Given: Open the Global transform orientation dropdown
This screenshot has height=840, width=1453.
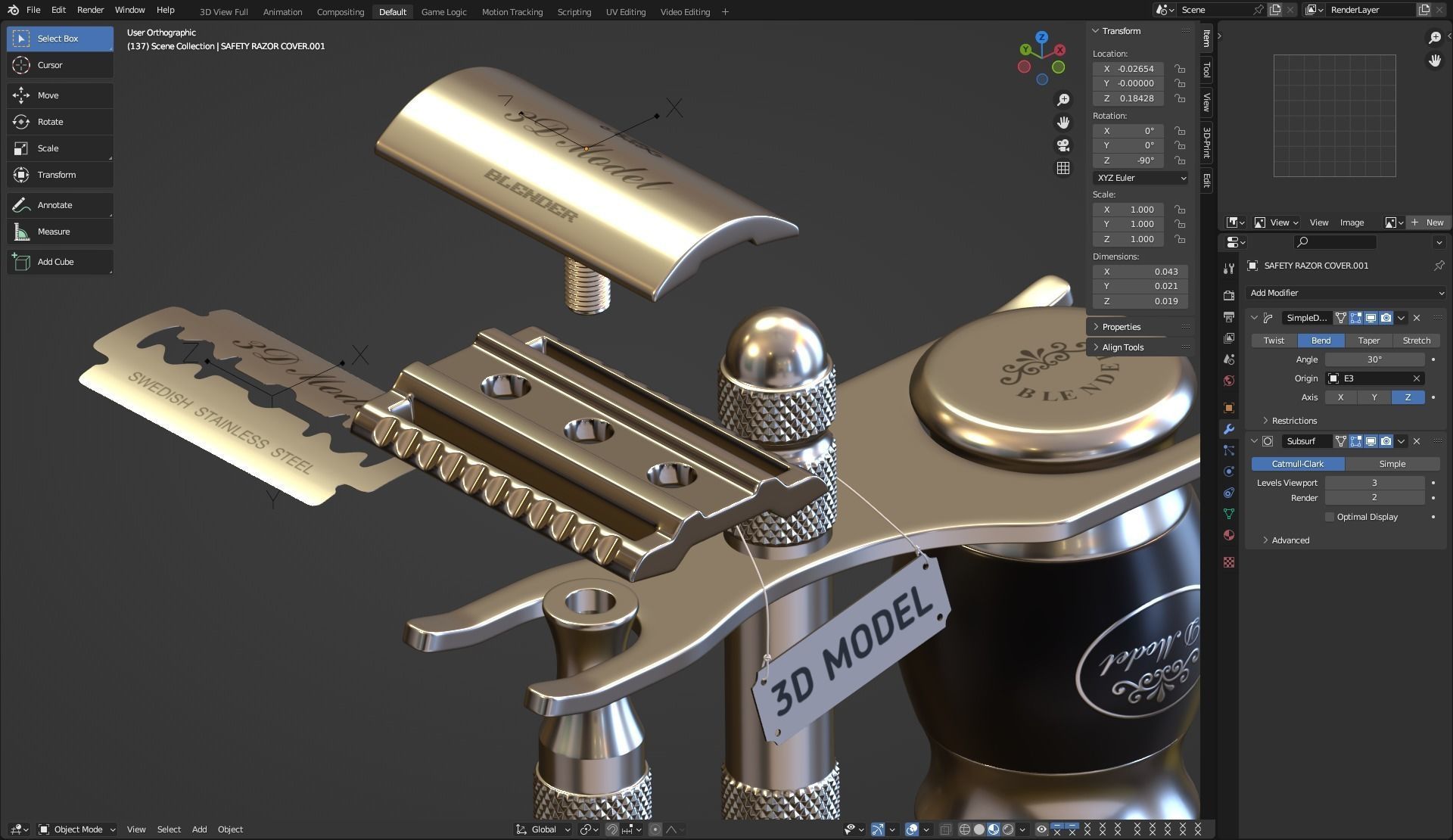Looking at the screenshot, I should 543,829.
